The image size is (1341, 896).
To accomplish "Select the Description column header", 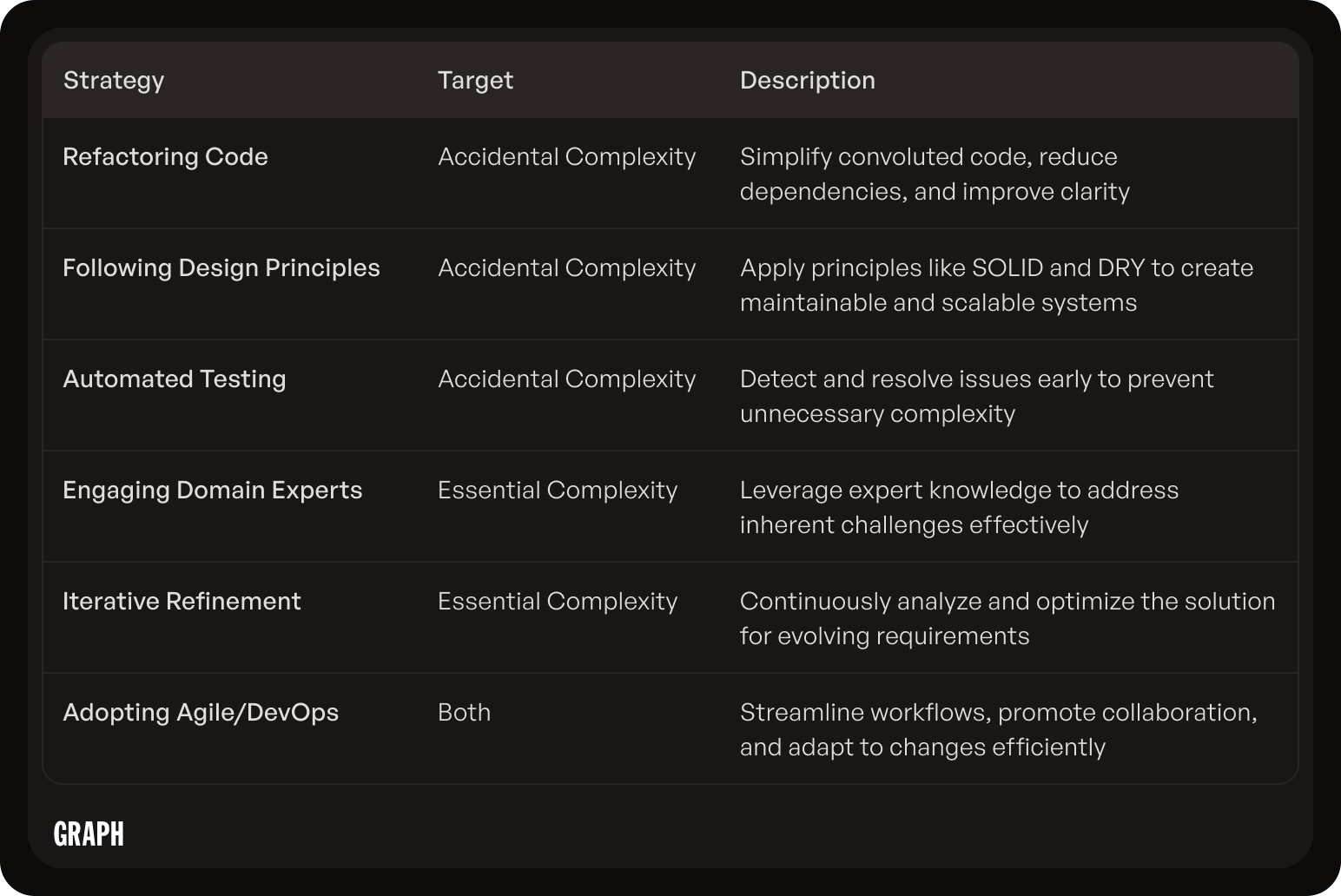I will tap(807, 80).
